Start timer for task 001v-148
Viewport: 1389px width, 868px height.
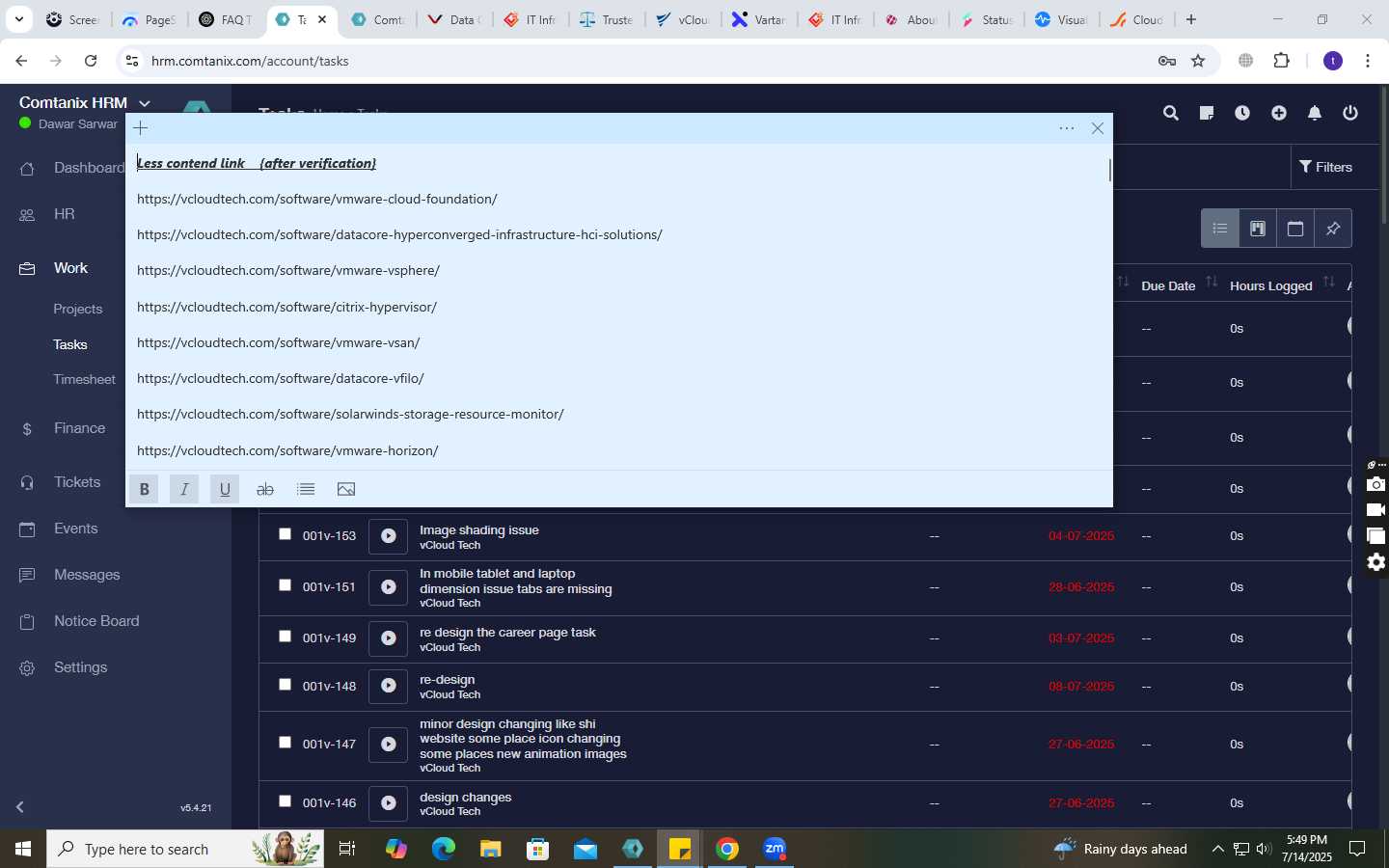(x=388, y=687)
